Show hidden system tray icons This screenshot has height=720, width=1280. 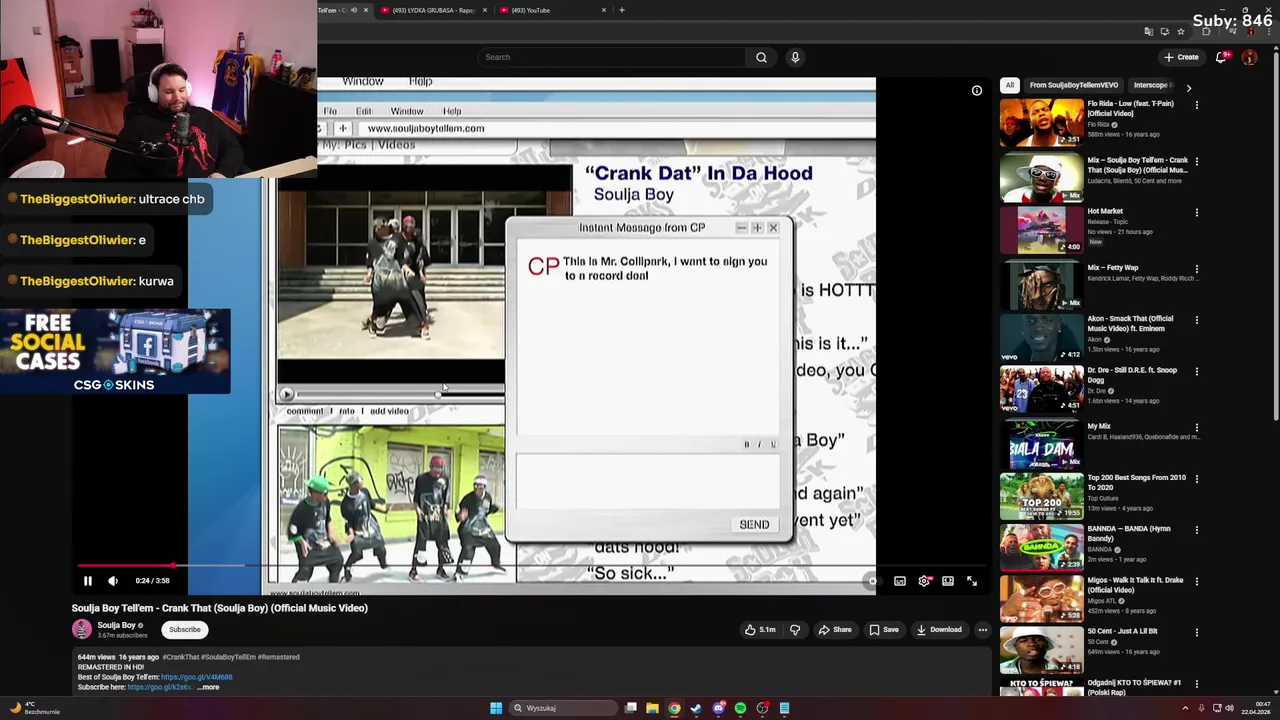(x=1185, y=708)
